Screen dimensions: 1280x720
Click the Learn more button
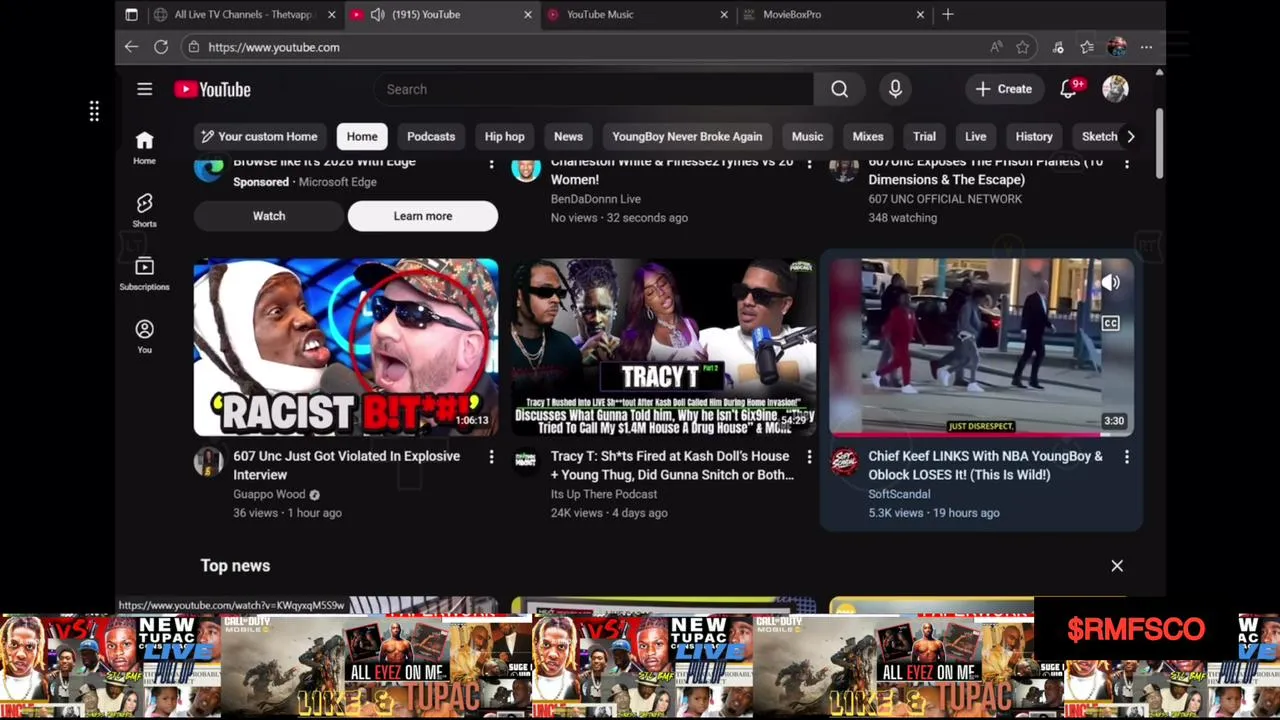(x=423, y=216)
